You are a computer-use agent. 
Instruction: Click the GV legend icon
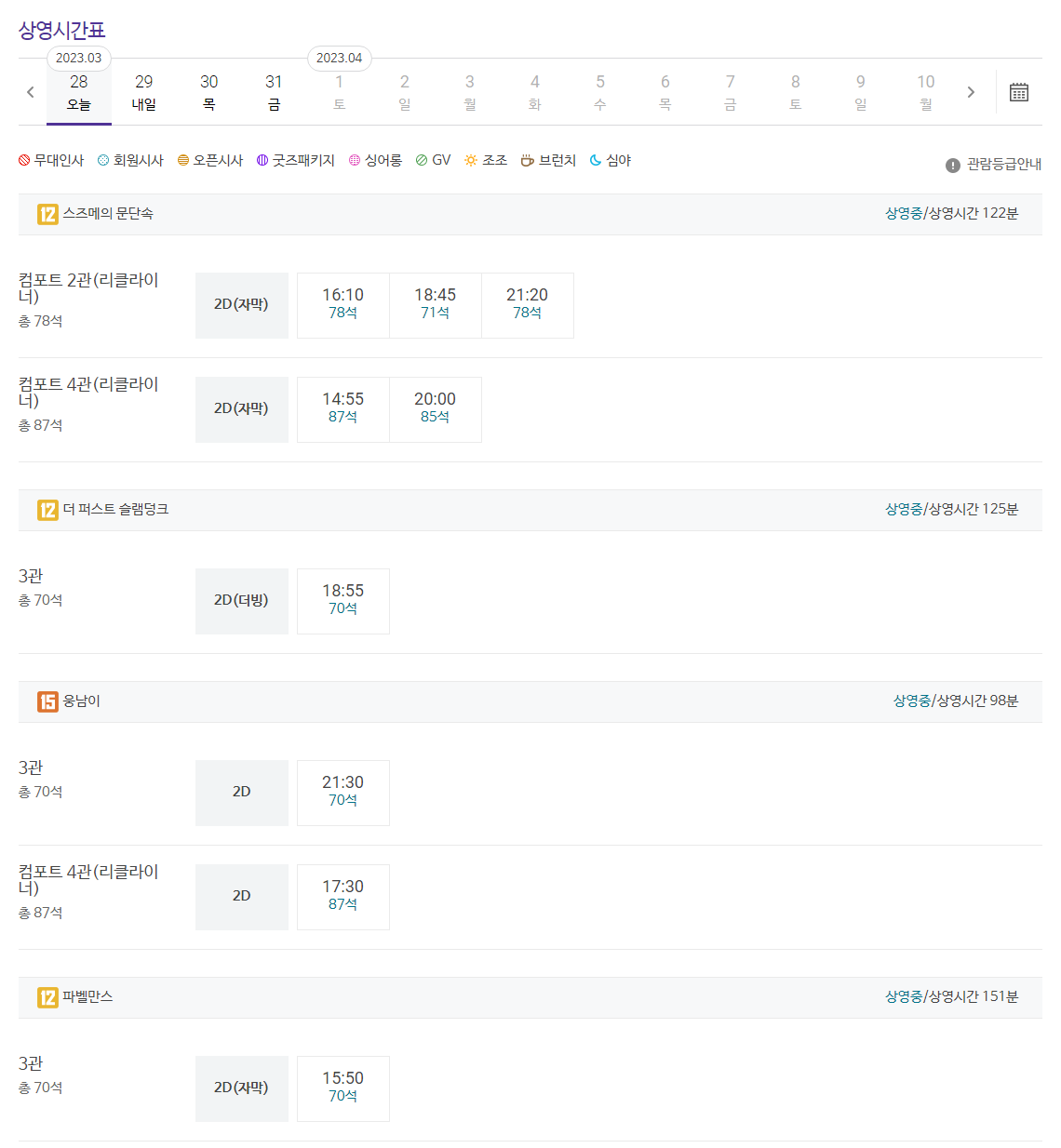coord(422,160)
